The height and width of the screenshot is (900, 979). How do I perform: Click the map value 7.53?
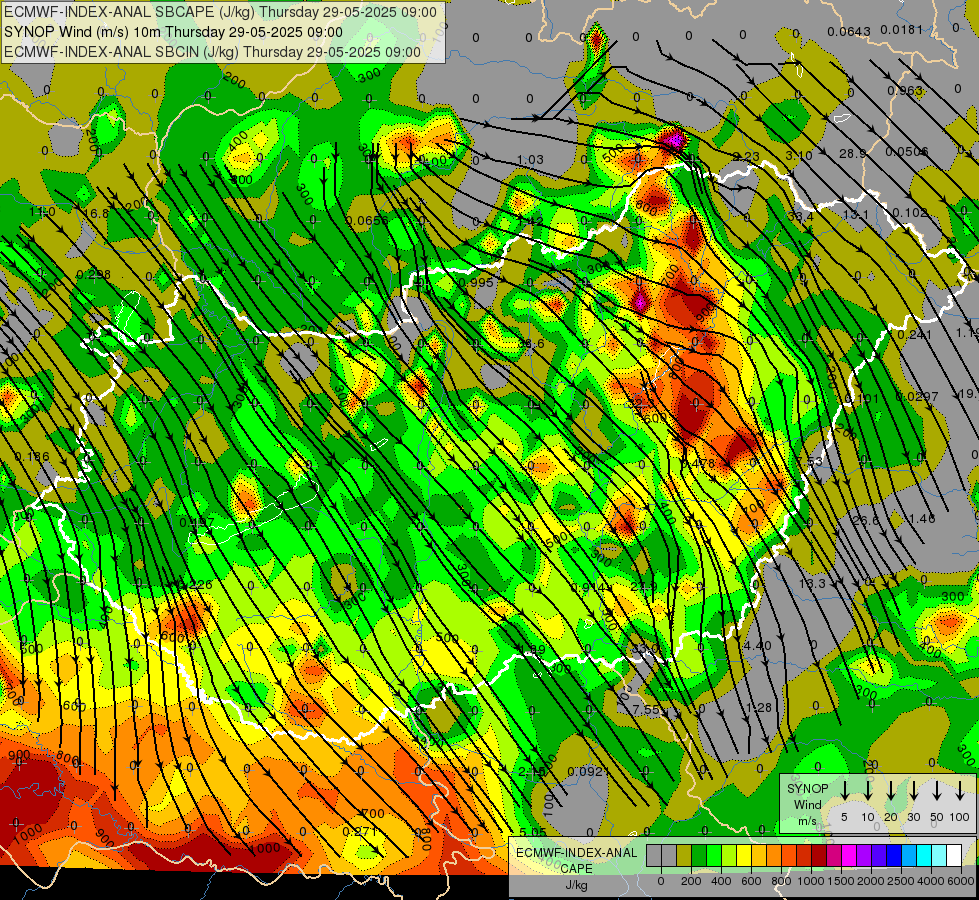point(810,461)
